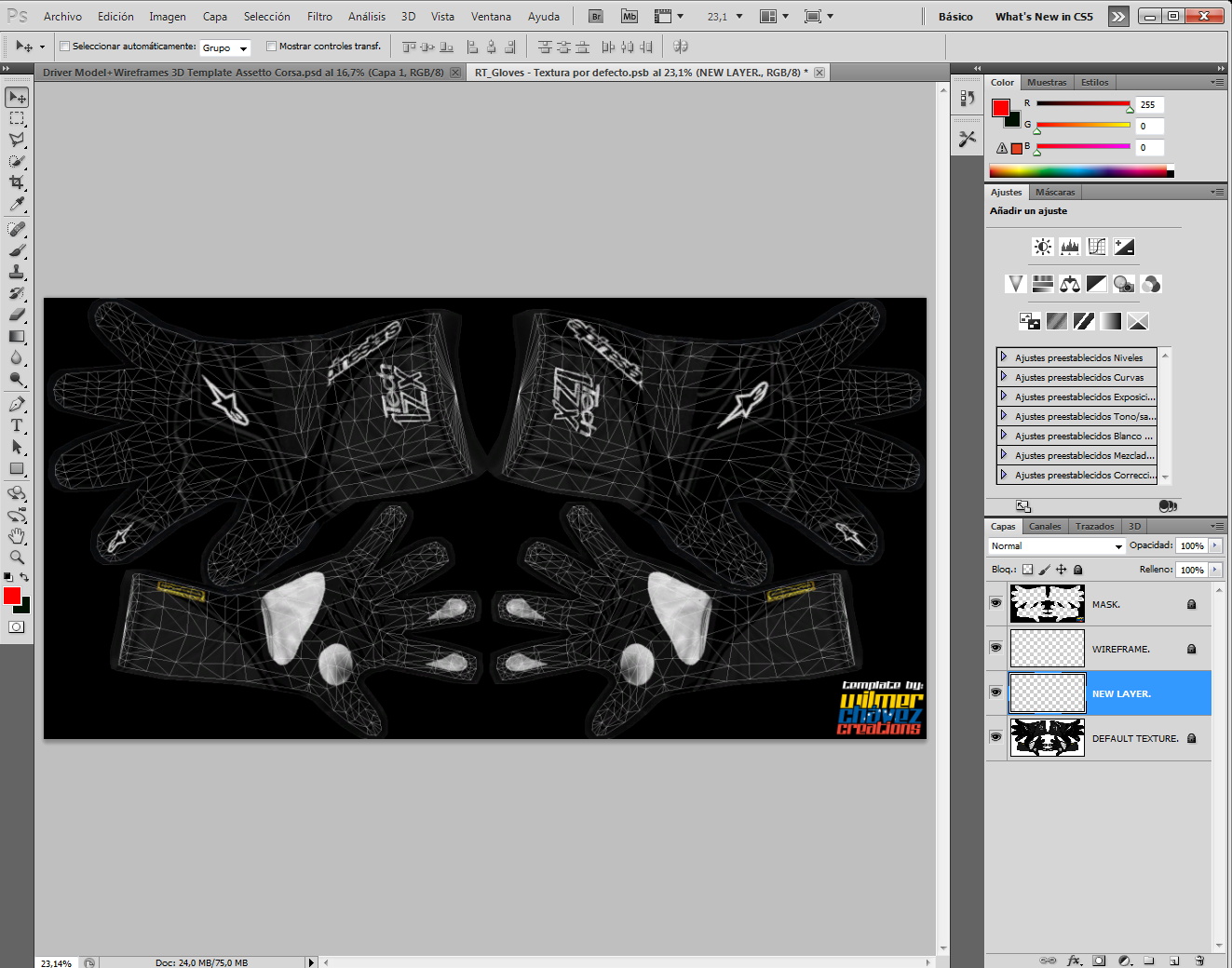Select the Pen tool

click(17, 404)
